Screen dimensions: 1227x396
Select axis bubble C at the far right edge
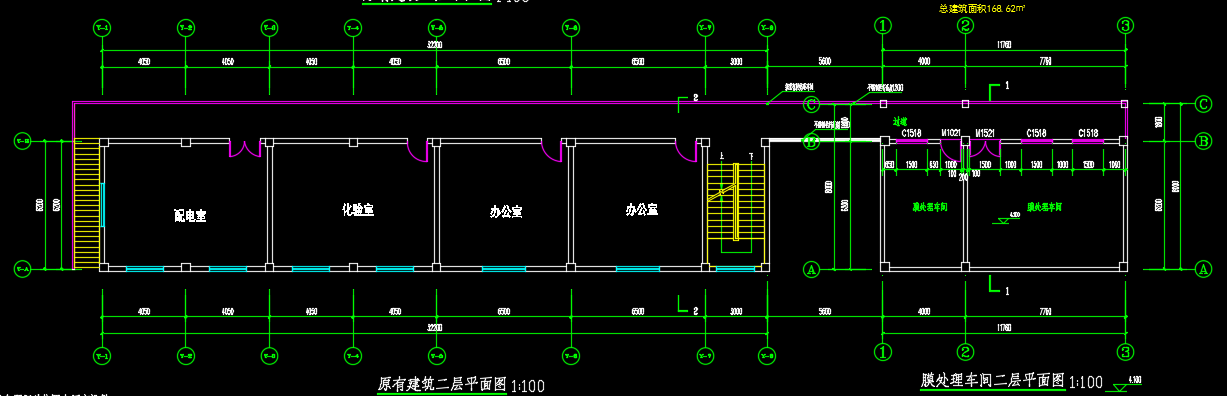point(1204,103)
